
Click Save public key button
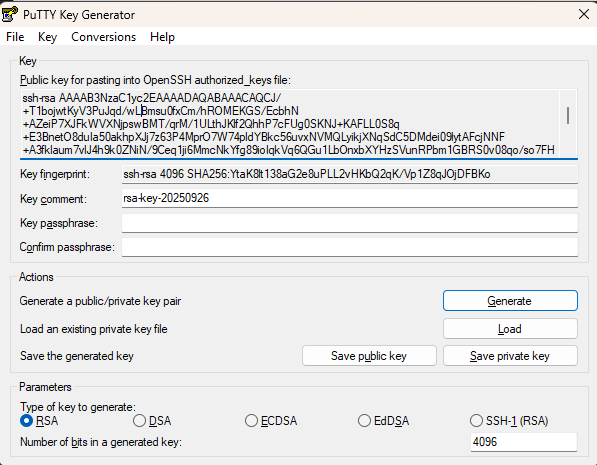(369, 356)
